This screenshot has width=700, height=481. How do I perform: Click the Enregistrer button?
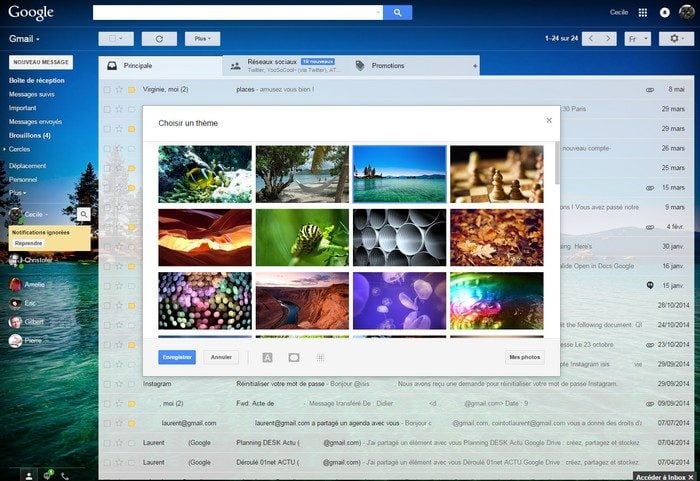pyautogui.click(x=177, y=357)
